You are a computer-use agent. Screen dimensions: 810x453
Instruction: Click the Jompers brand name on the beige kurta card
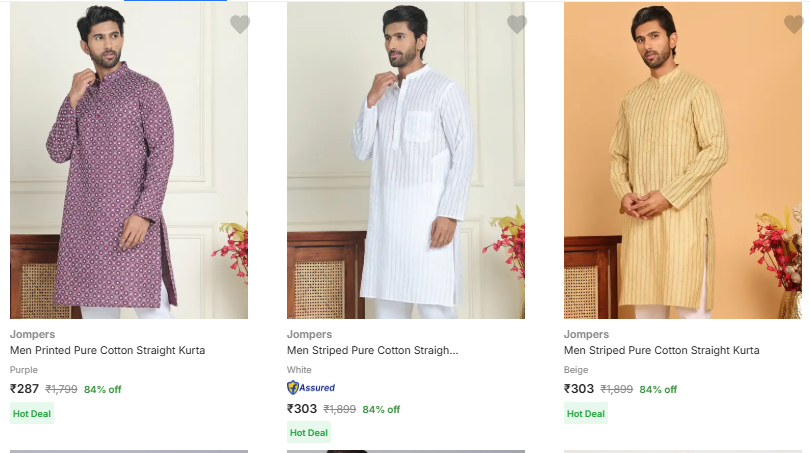pos(586,334)
